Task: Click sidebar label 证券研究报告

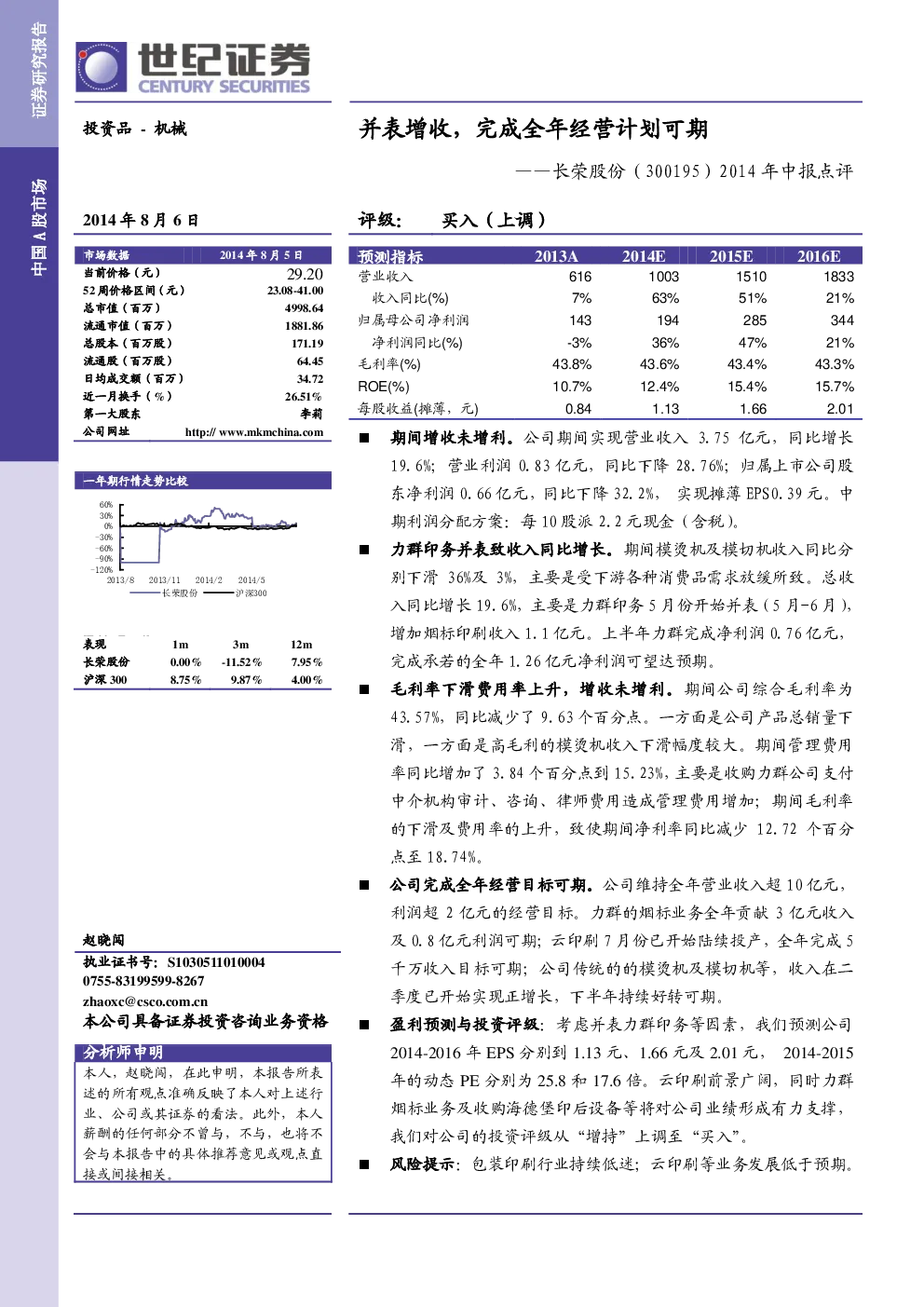Action: (x=39, y=70)
